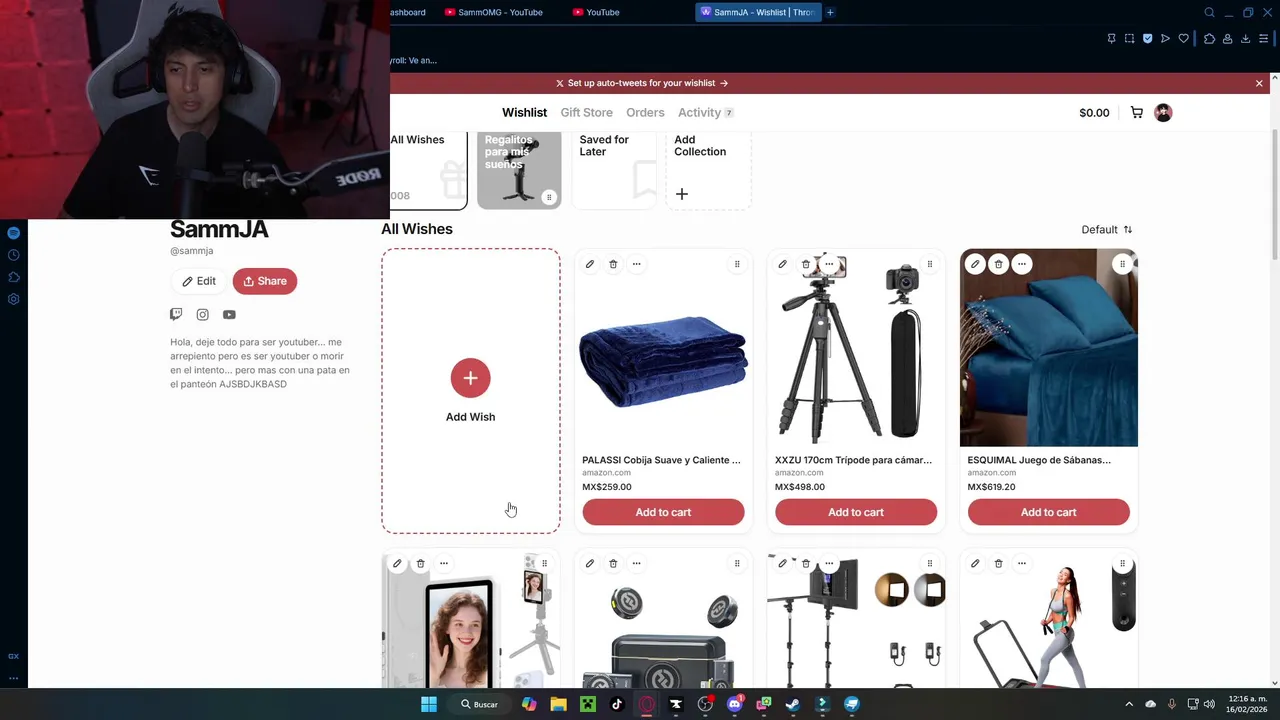Edit the XXZU Trípode wish with pencil icon
Viewport: 1280px width, 720px height.
click(782, 264)
